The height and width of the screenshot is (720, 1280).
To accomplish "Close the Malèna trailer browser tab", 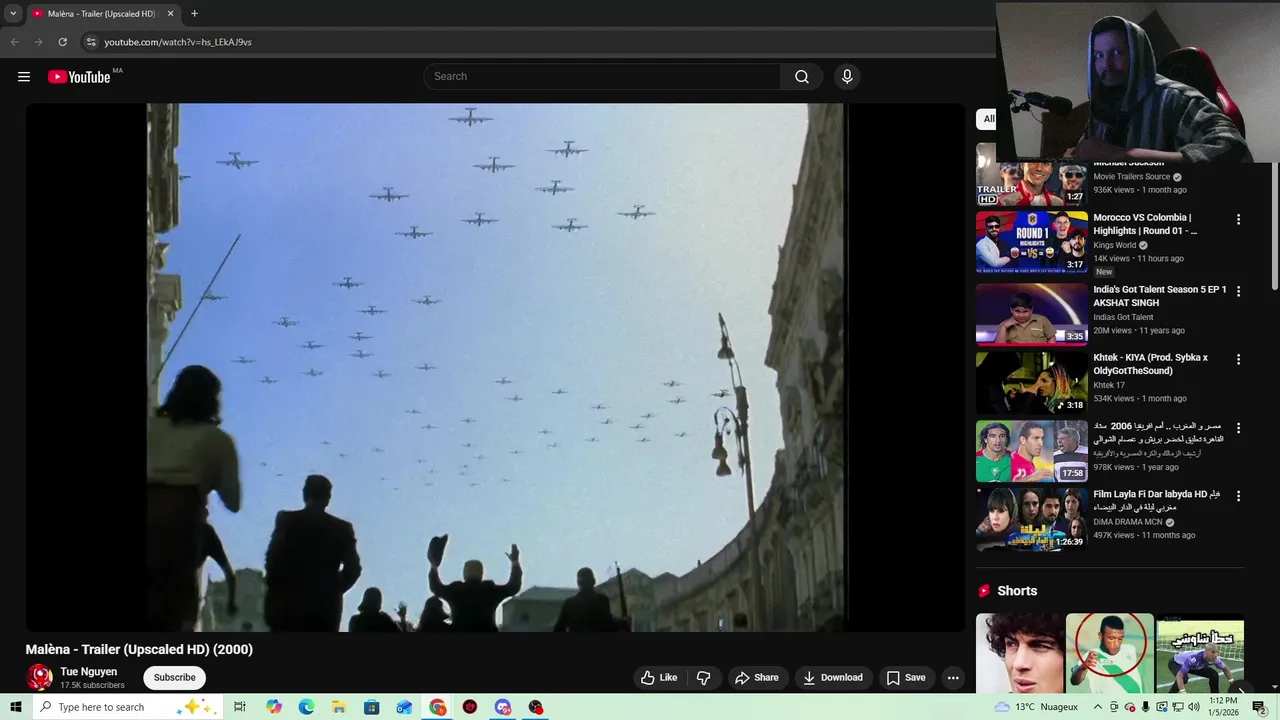I will point(170,14).
